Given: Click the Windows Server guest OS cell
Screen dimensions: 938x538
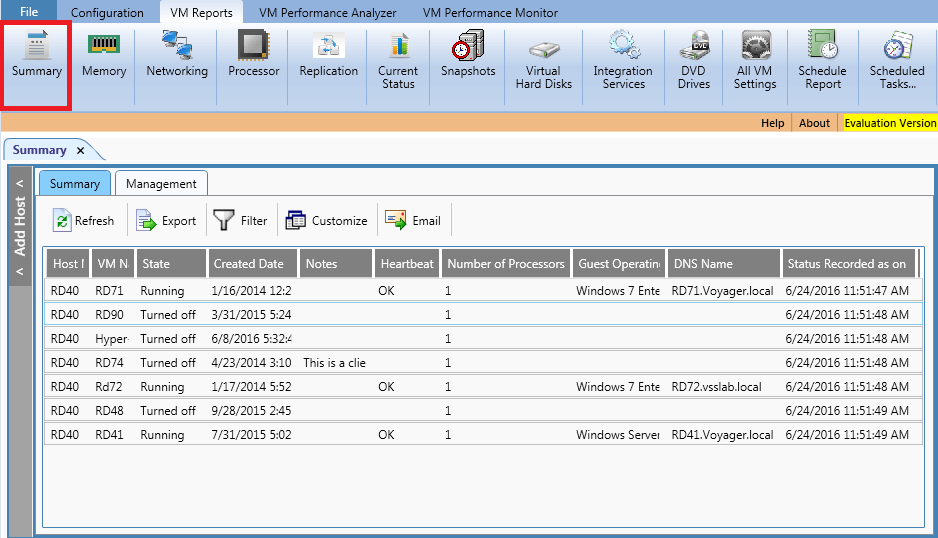Looking at the screenshot, I should (x=618, y=434).
